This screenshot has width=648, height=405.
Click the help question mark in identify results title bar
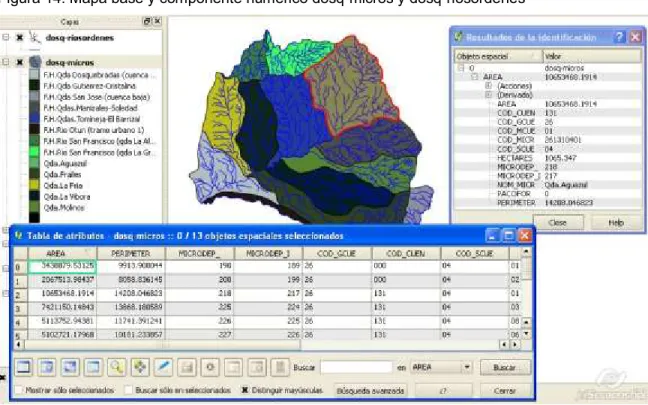tap(619, 37)
